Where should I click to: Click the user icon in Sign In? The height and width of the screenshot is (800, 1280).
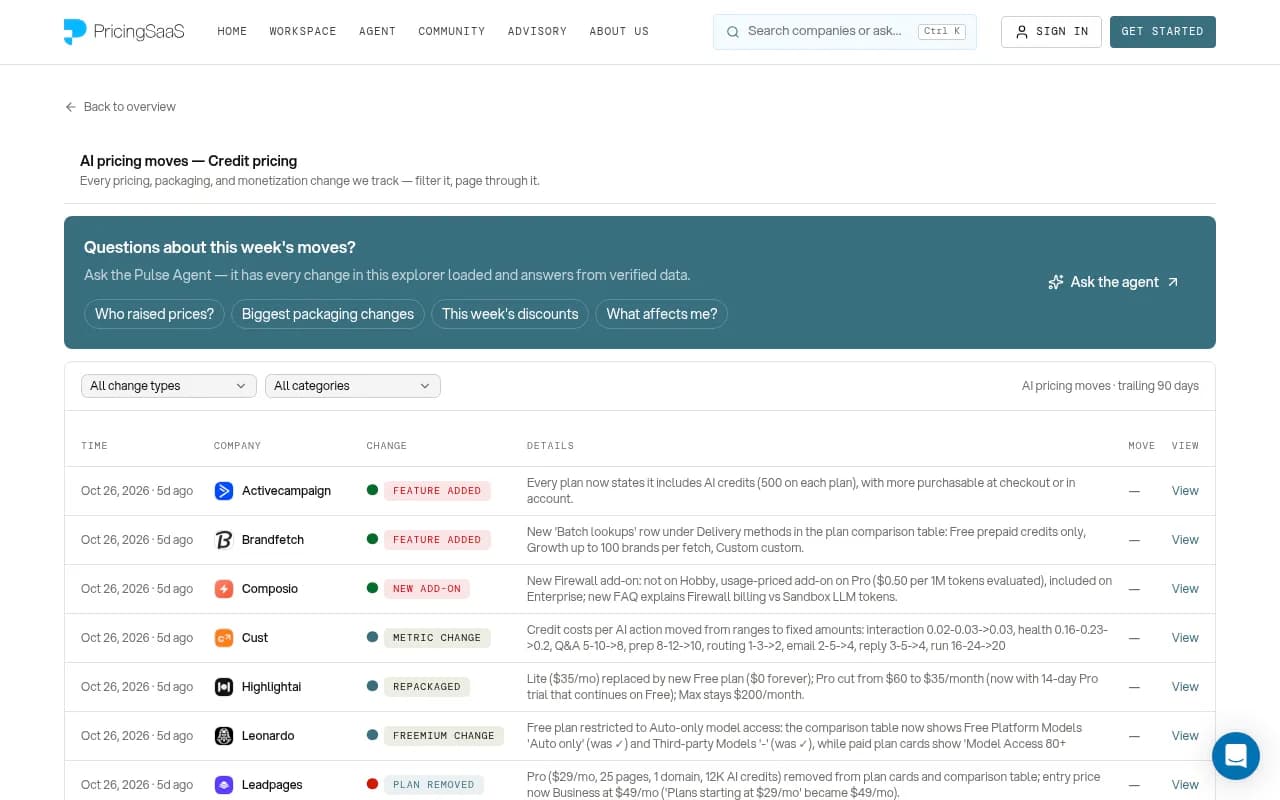(x=1022, y=32)
